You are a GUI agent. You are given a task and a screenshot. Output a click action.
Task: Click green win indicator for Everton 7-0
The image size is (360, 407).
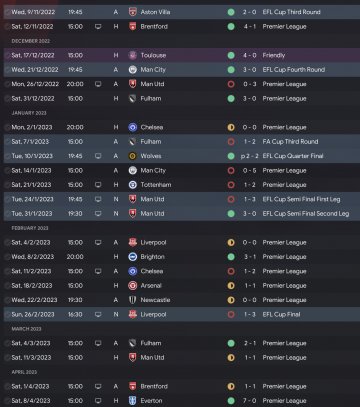tap(231, 401)
